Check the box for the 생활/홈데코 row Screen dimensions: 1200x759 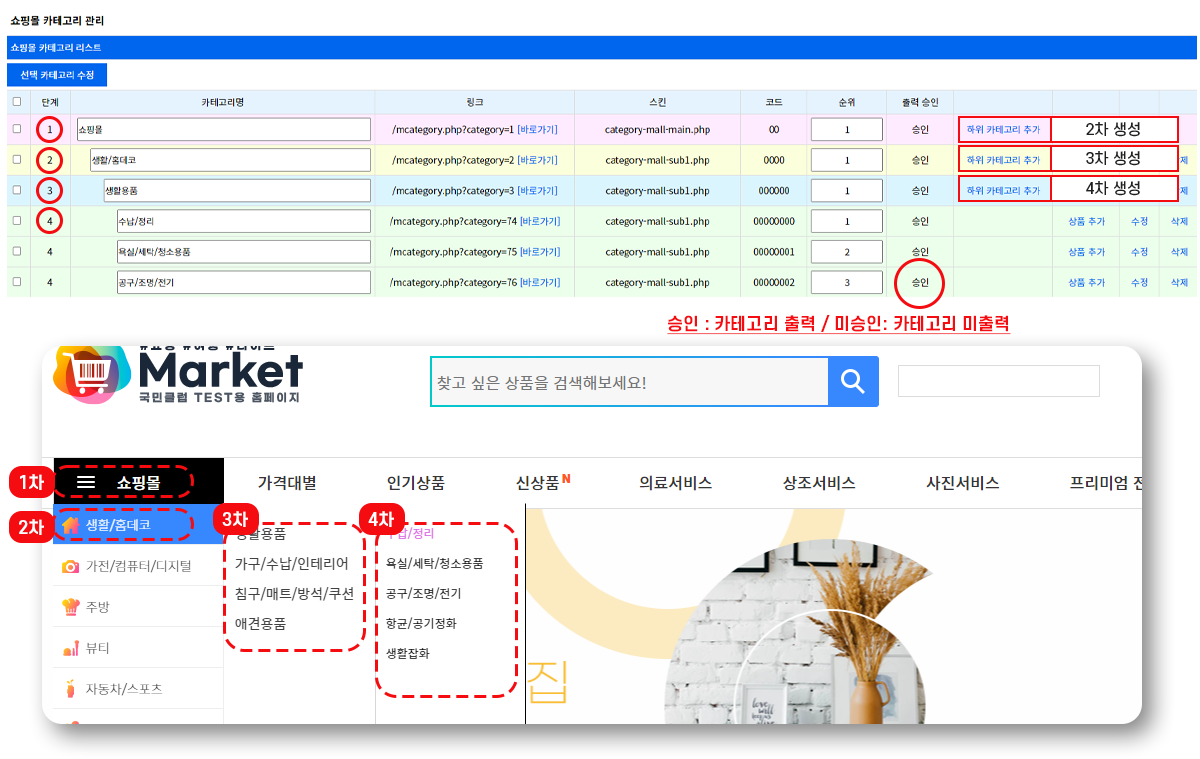point(16,159)
